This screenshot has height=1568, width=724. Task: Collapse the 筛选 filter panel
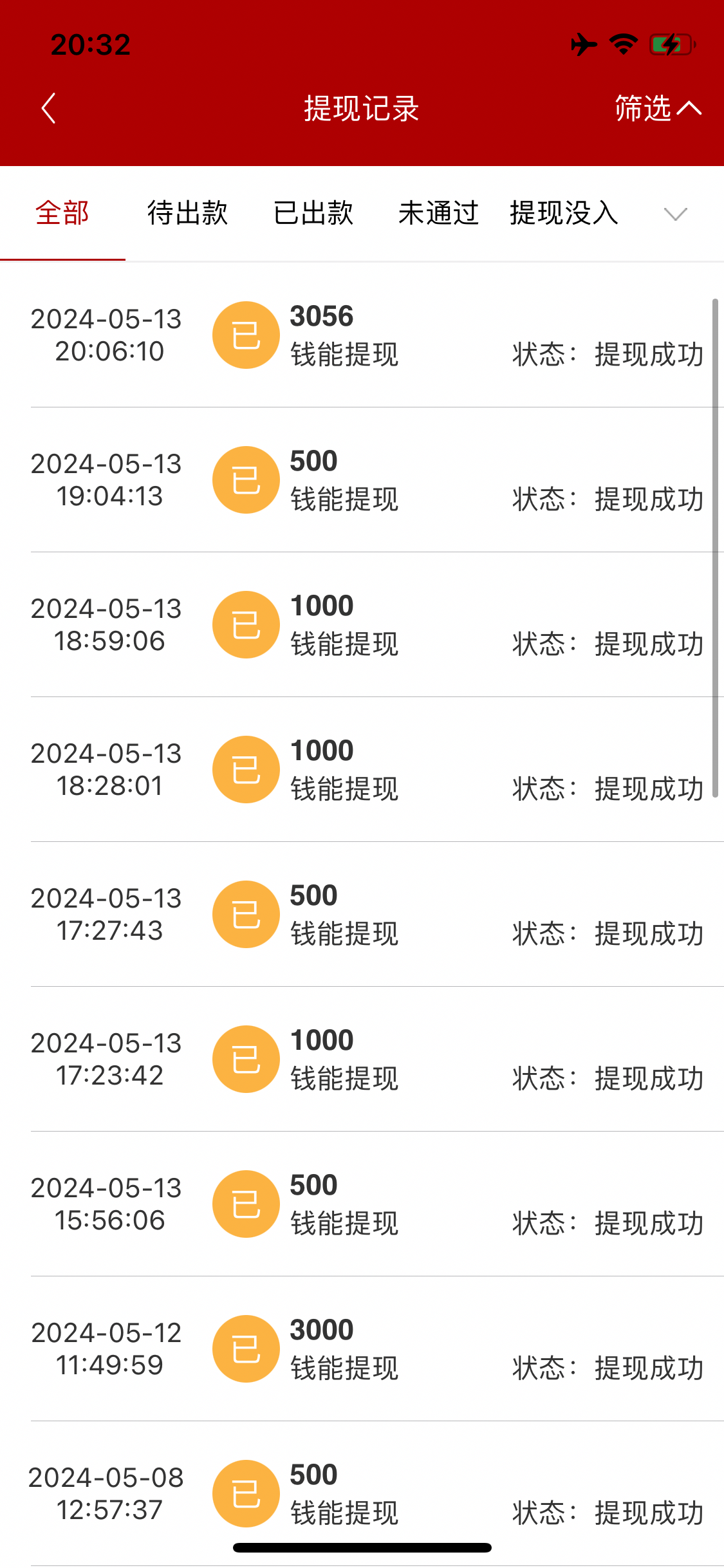coord(657,108)
